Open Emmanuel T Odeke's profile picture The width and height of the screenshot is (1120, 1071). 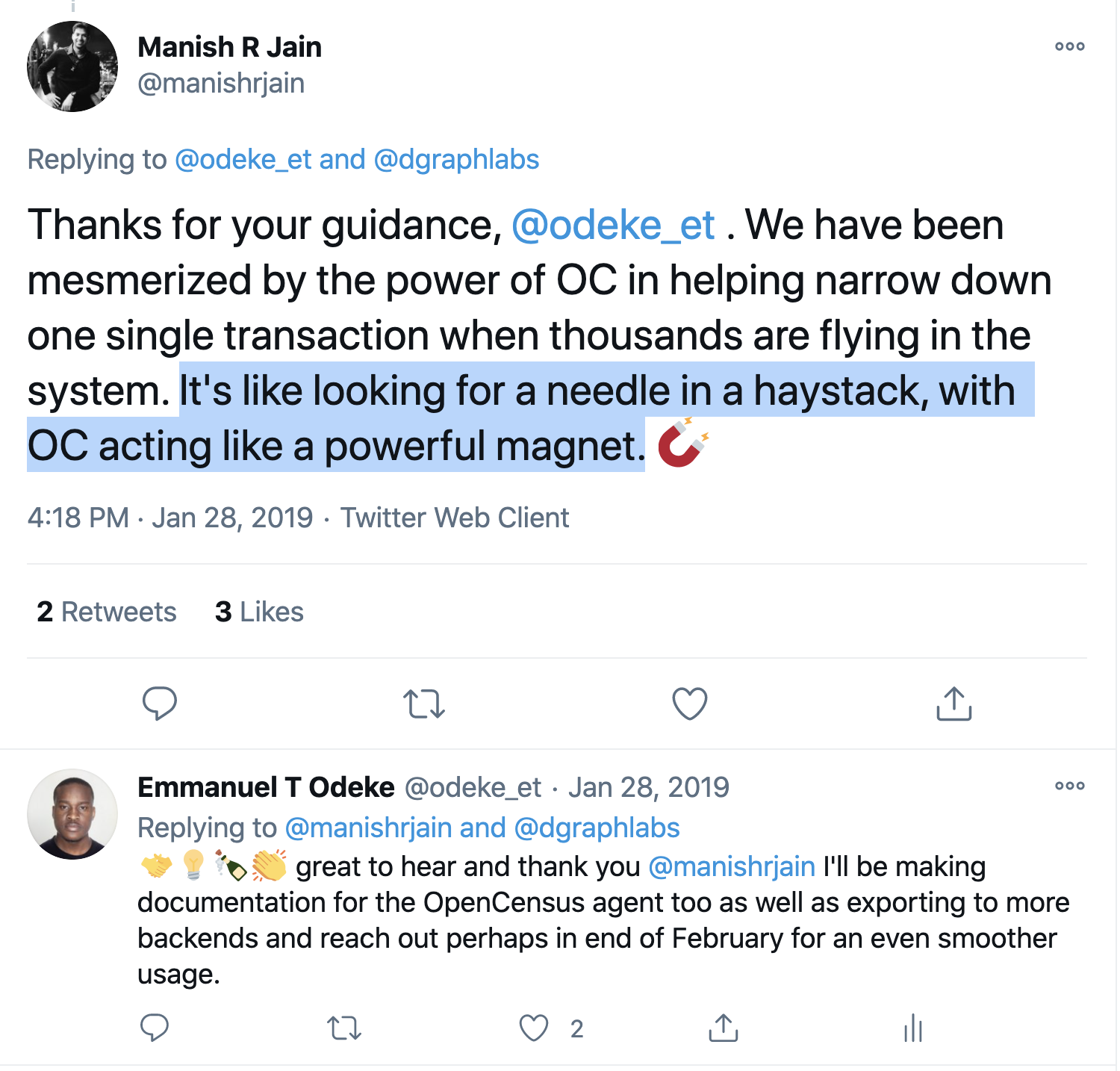[72, 814]
